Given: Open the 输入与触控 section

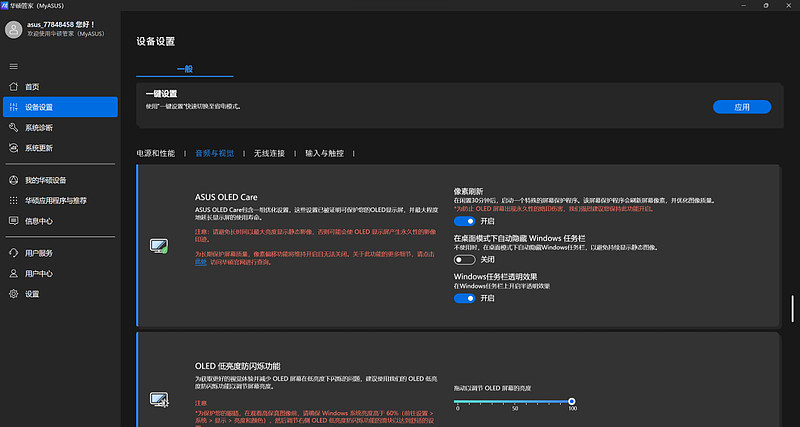Looking at the screenshot, I should click(324, 153).
